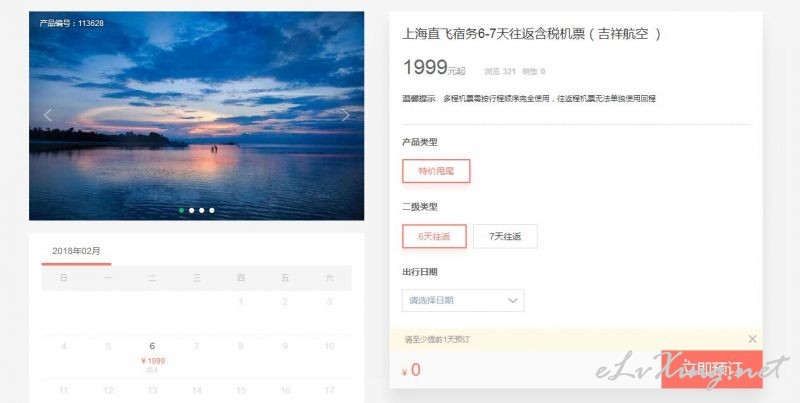Jump to third carousel dot

click(x=202, y=210)
